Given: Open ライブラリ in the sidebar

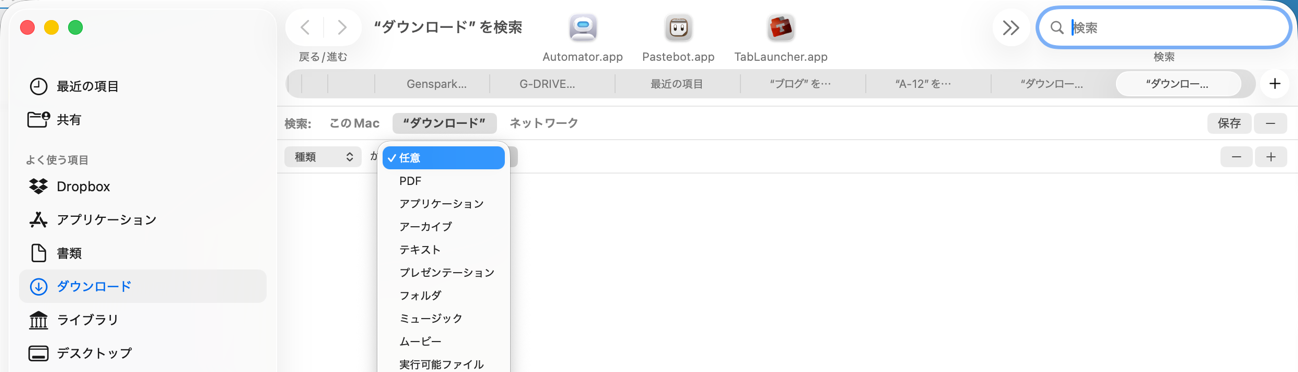Looking at the screenshot, I should pos(143,320).
